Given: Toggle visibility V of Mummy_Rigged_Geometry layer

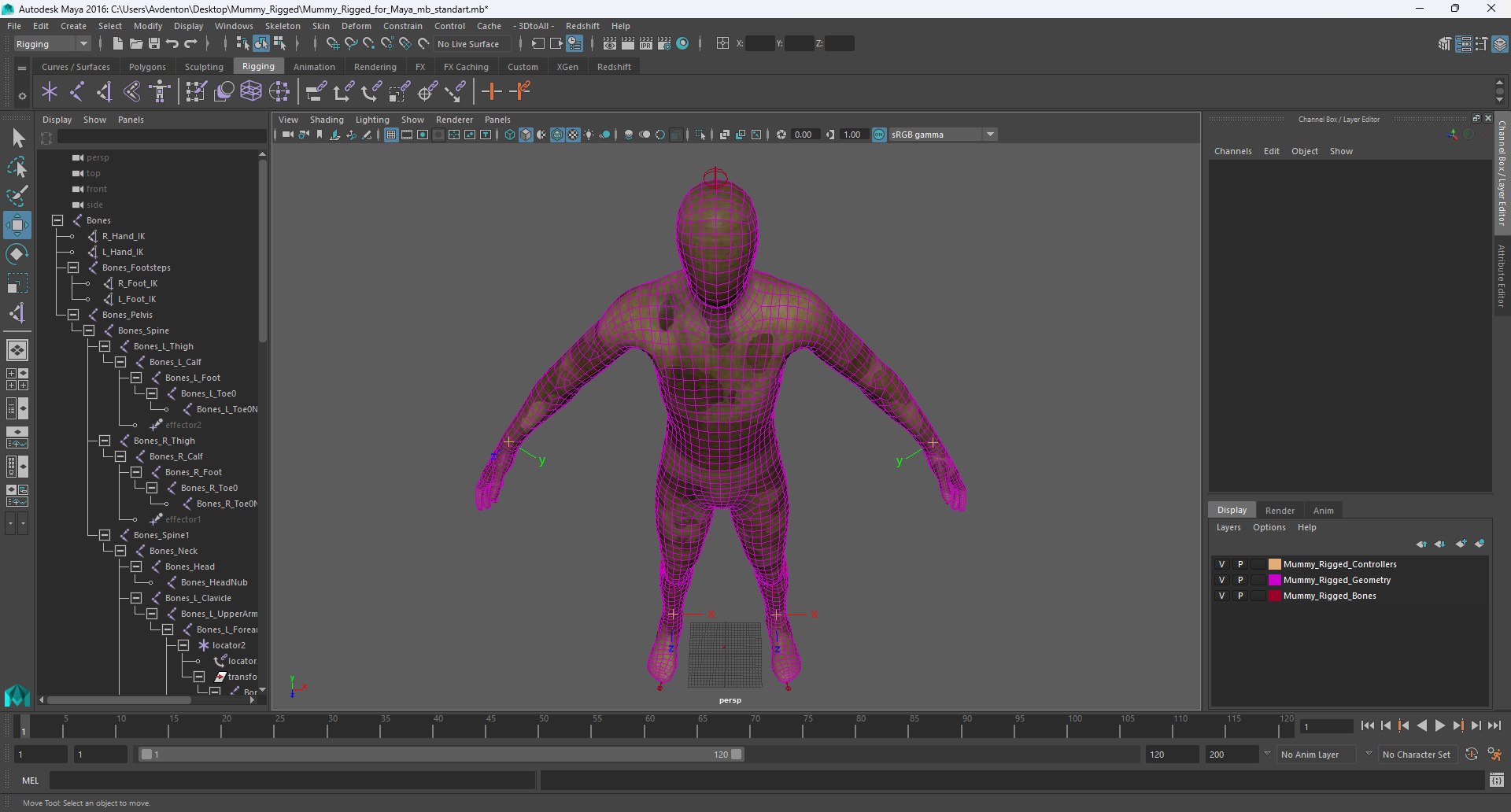Looking at the screenshot, I should point(1221,580).
